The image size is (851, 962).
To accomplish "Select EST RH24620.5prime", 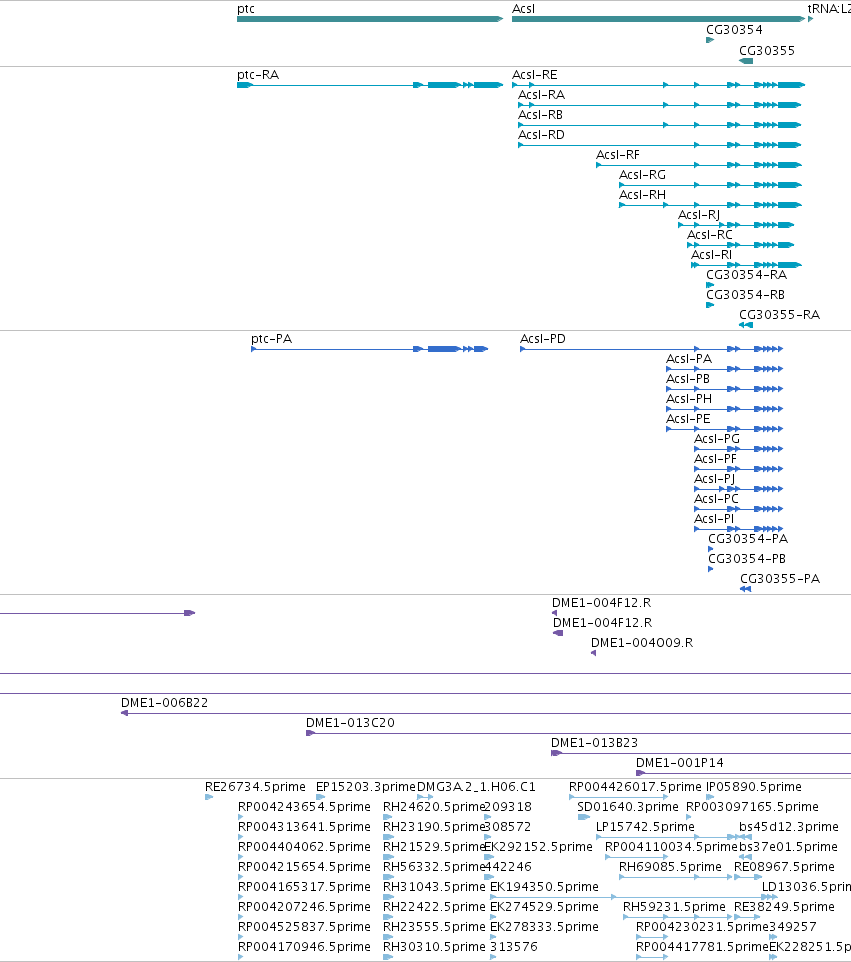I will point(434,807).
